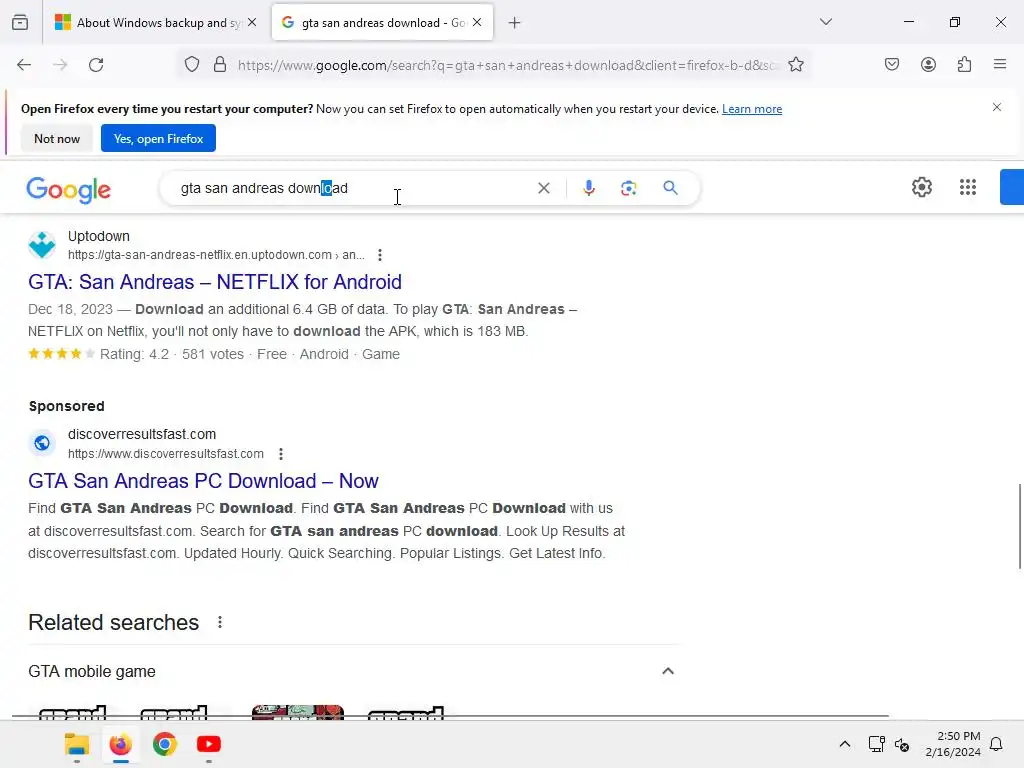Open a new tab
Screen dimensions: 1024x768
(x=515, y=23)
